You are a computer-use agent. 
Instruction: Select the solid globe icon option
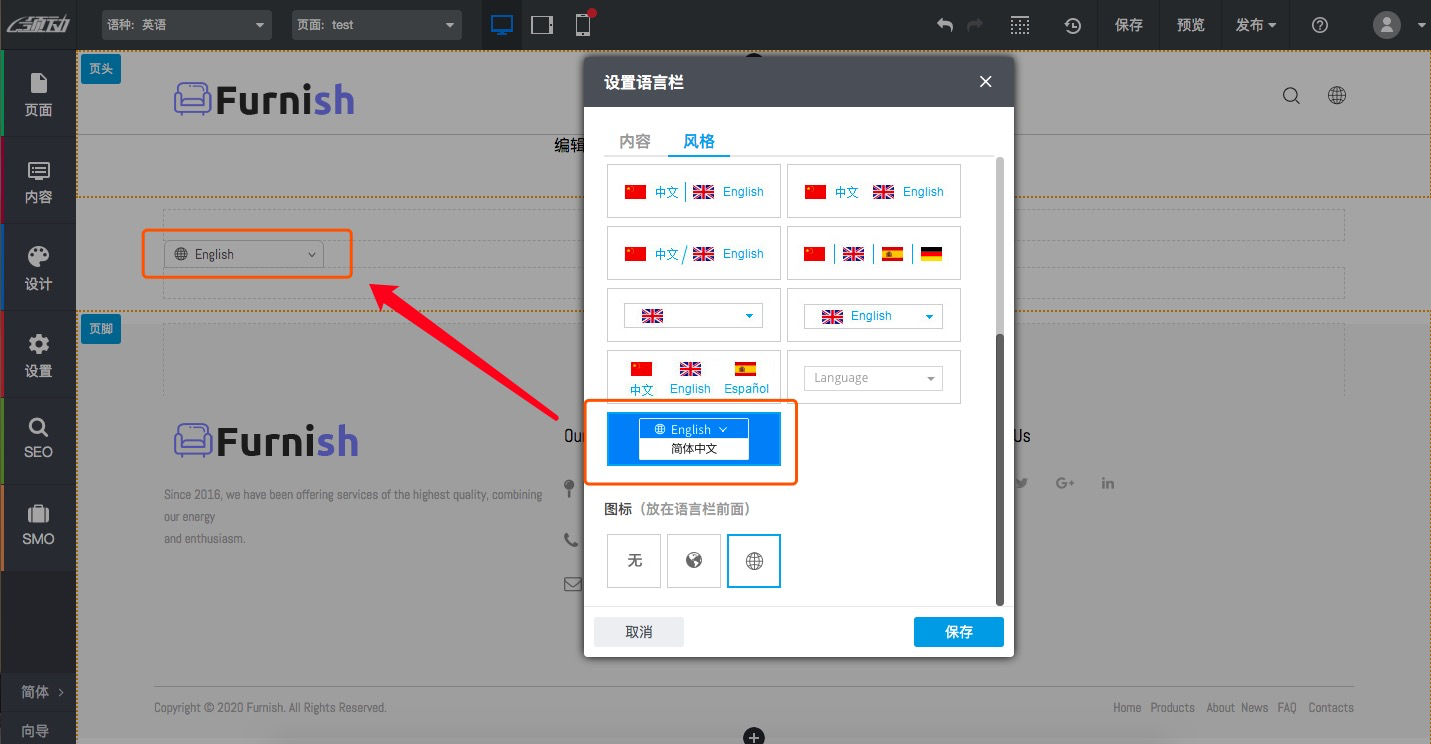[694, 561]
